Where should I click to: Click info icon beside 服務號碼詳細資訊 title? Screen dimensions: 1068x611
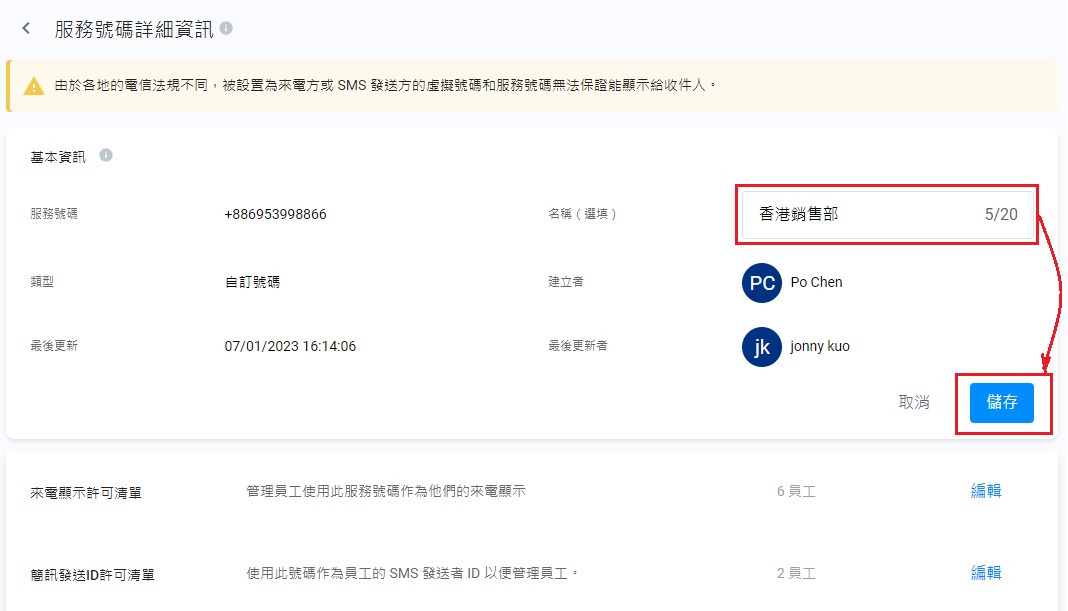(x=226, y=29)
